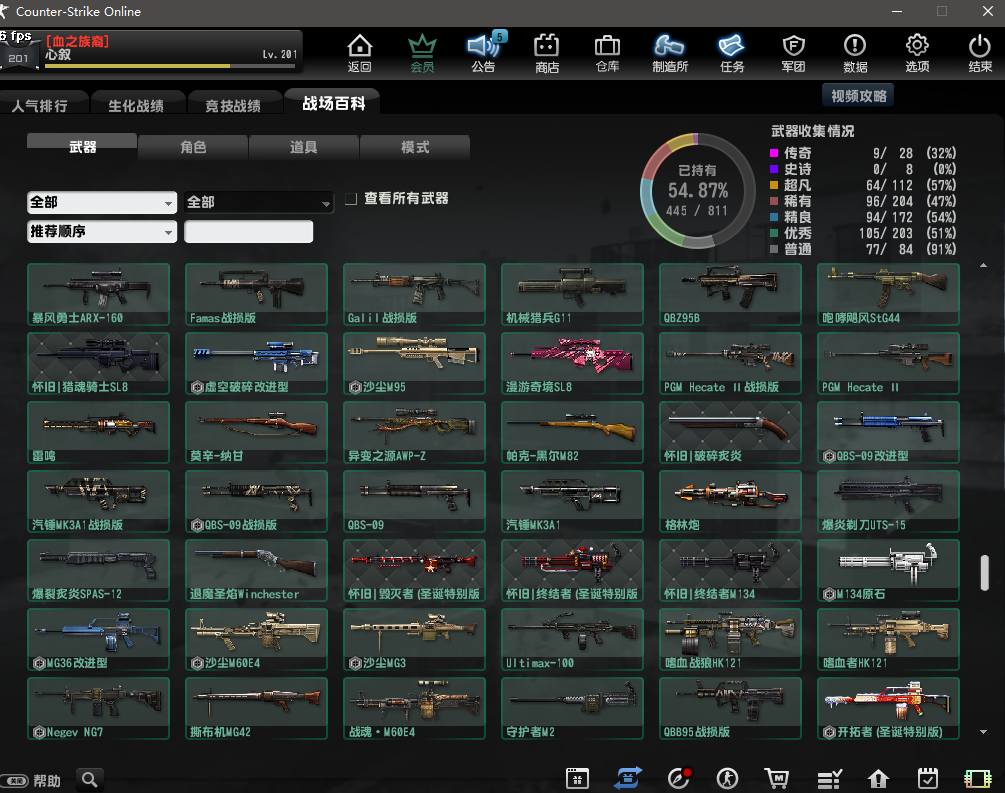
Task: Open the 军团 clan shield icon
Action: point(793,53)
